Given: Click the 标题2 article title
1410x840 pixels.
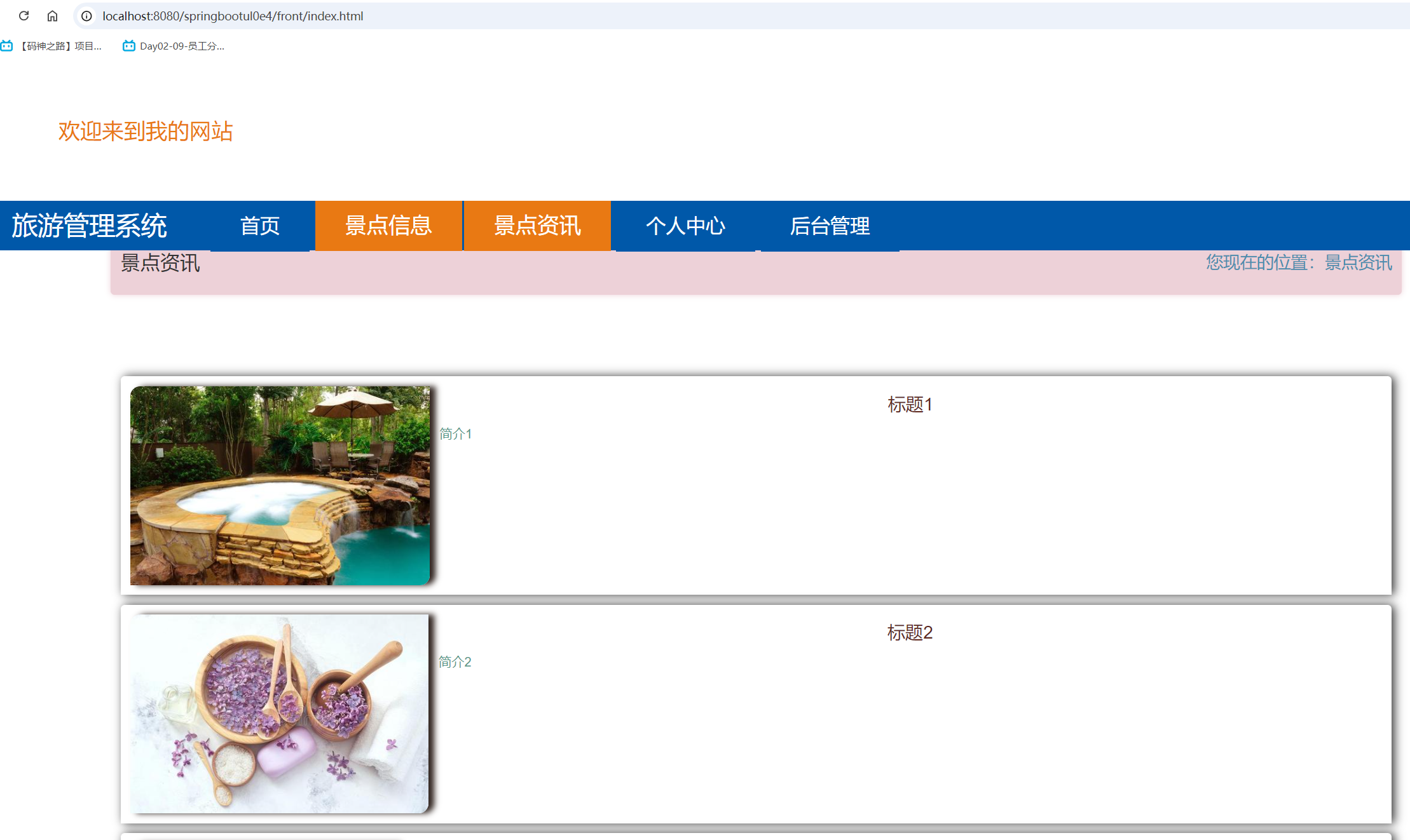Looking at the screenshot, I should (909, 633).
